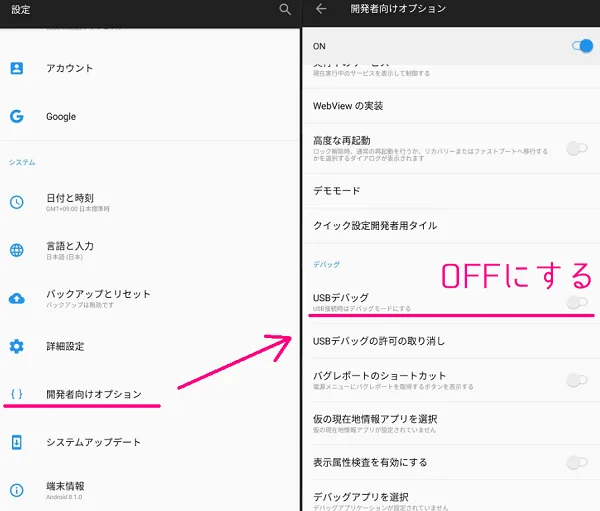Toggle the 高度な再起動 switch
The height and width of the screenshot is (511, 600).
click(x=577, y=149)
